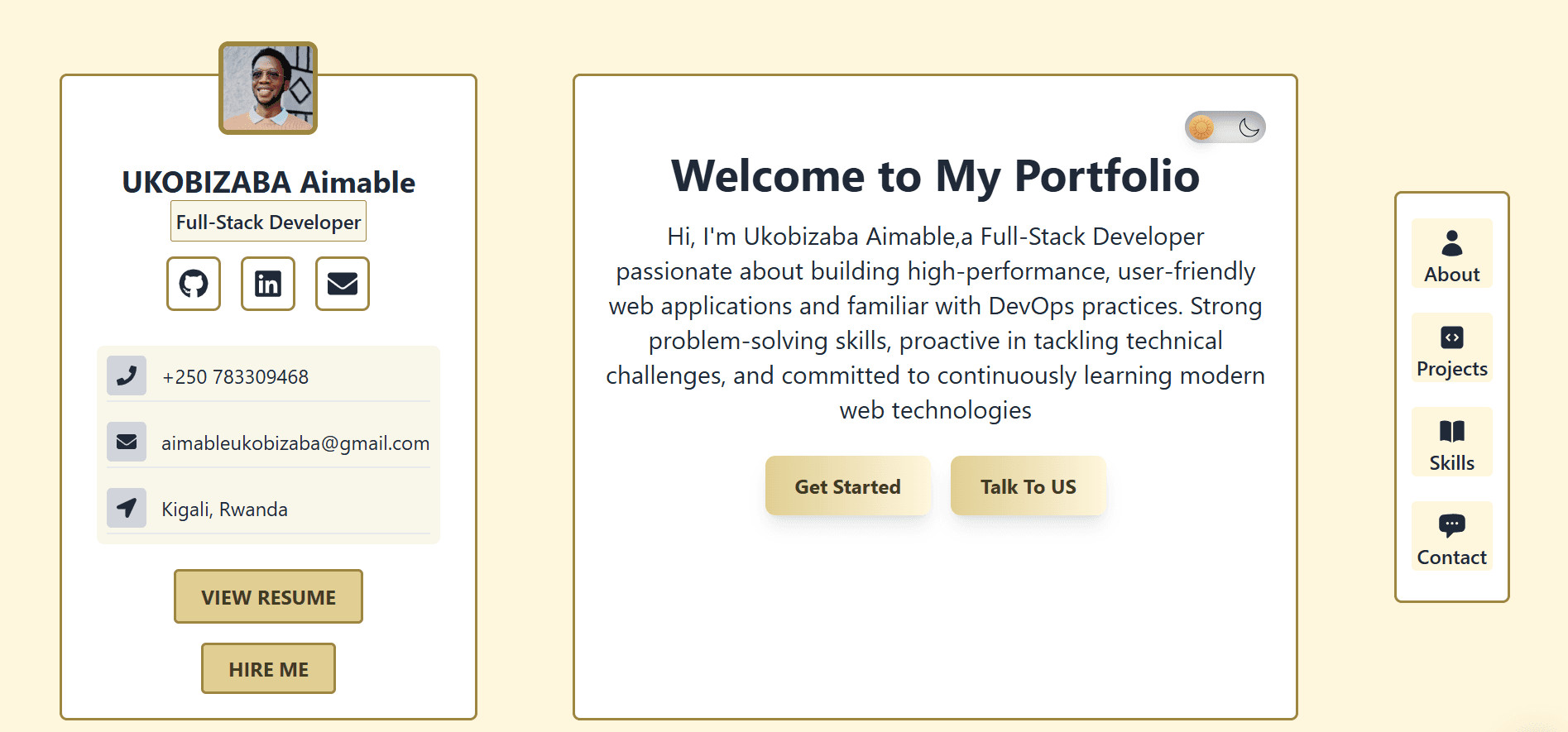Toggle the light/dark theme switch

pos(1225,126)
